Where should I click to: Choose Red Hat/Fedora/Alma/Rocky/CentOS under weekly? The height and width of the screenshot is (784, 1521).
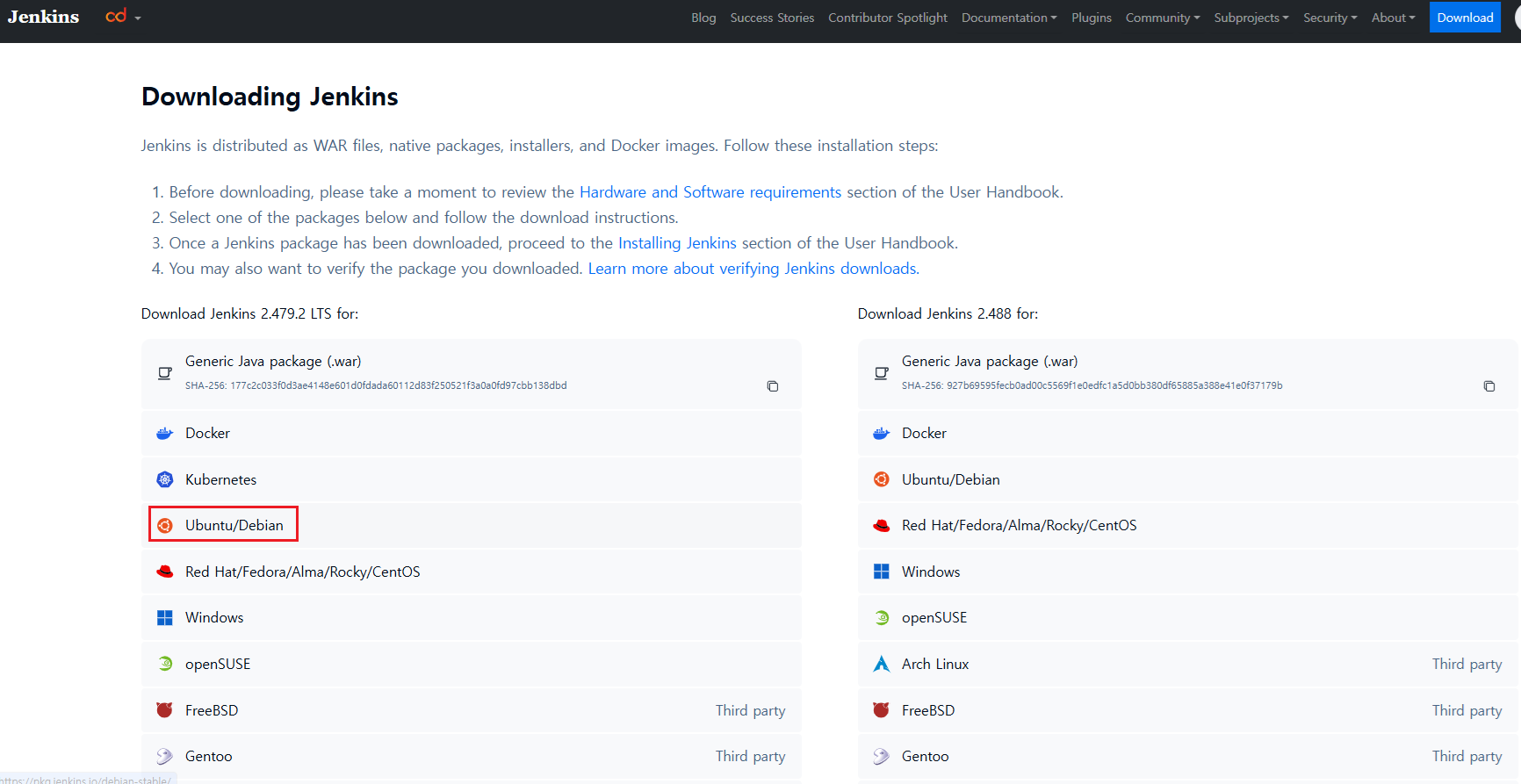click(1188, 525)
